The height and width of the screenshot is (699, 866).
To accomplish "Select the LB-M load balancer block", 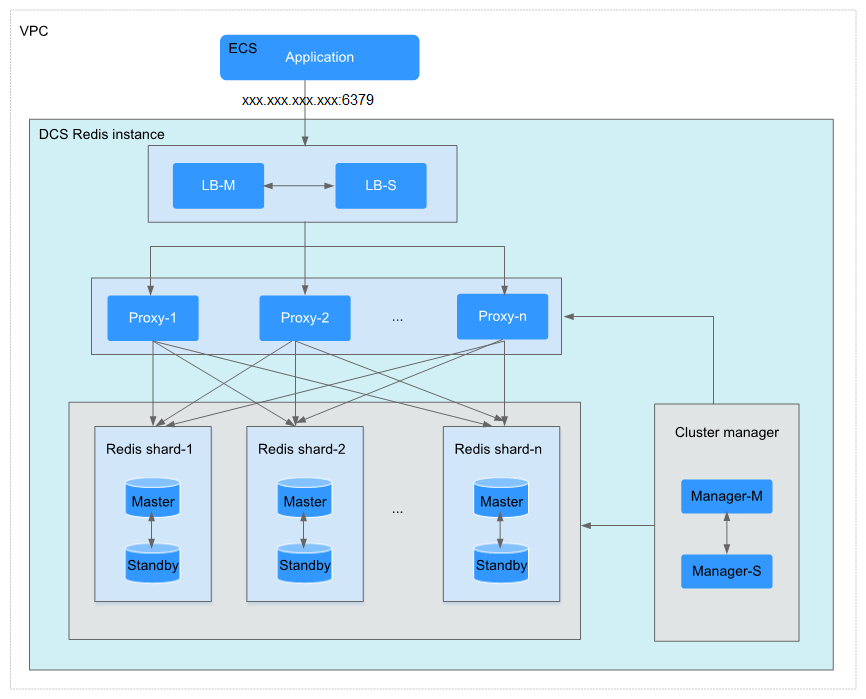I will 218,186.
